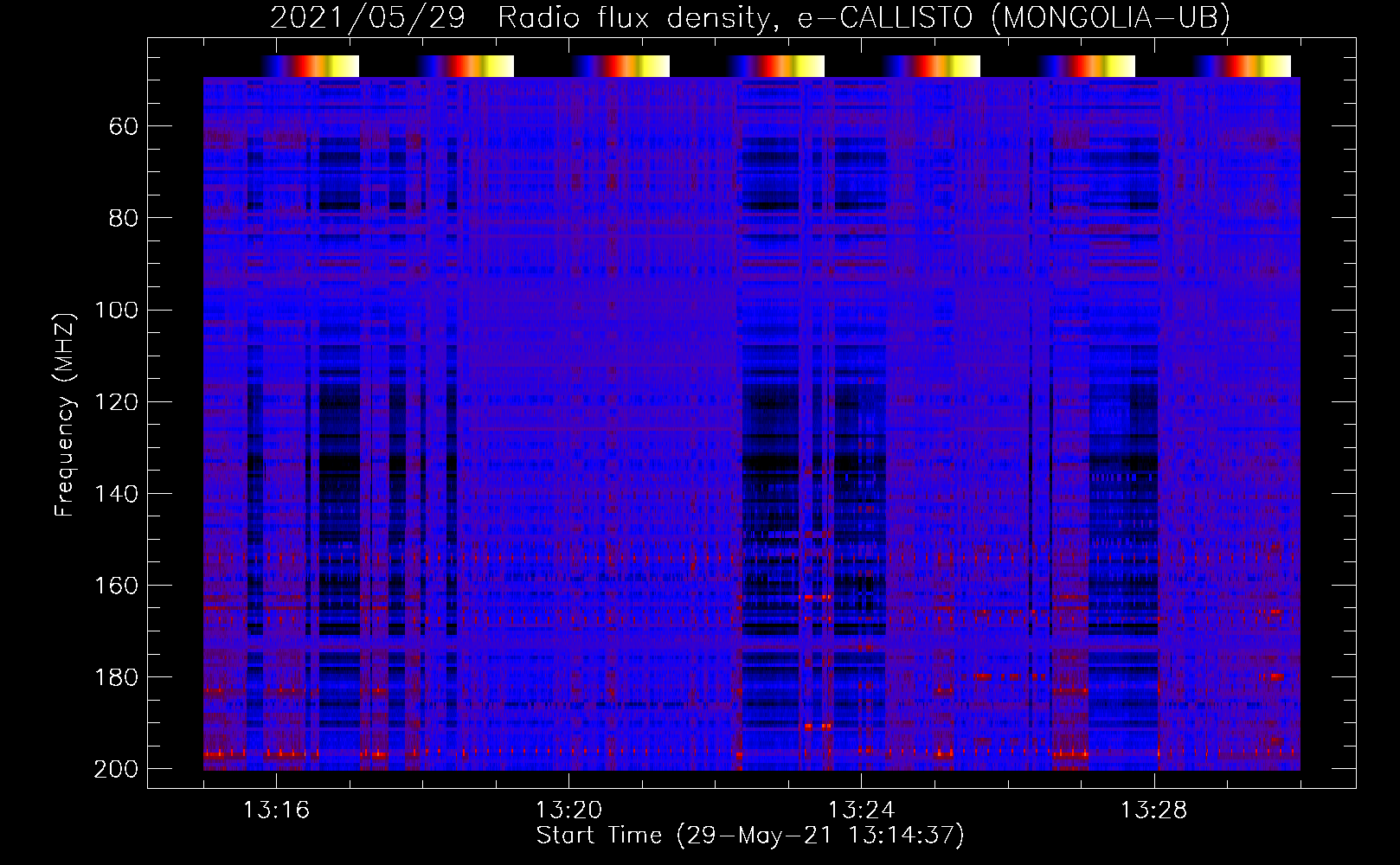Click the 13:16 time tick label
Screen dimensions: 1400x865
(x=276, y=810)
